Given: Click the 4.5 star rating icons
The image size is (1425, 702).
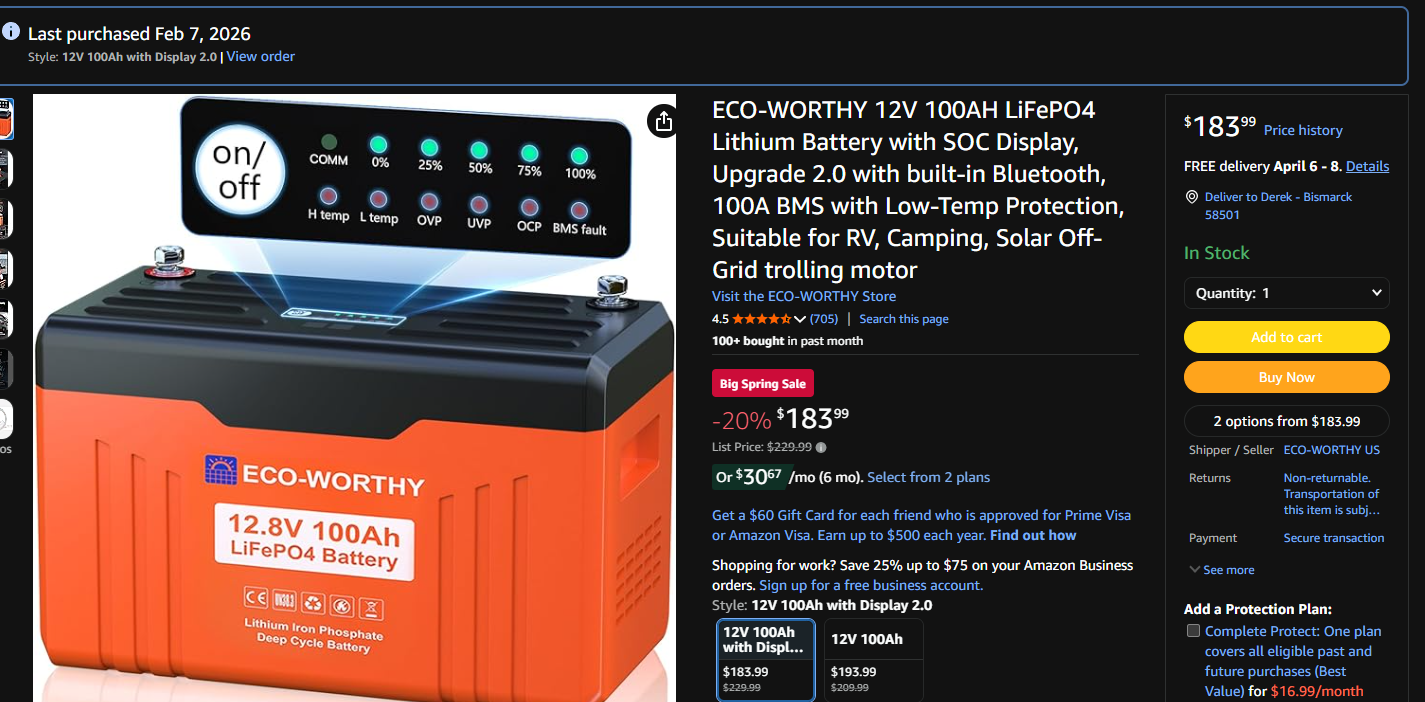Looking at the screenshot, I should (x=762, y=319).
